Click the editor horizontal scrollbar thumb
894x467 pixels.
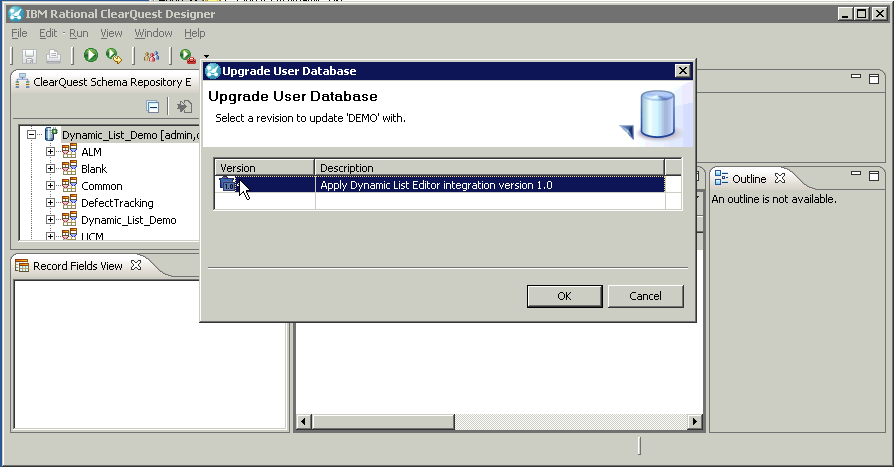(x=383, y=421)
